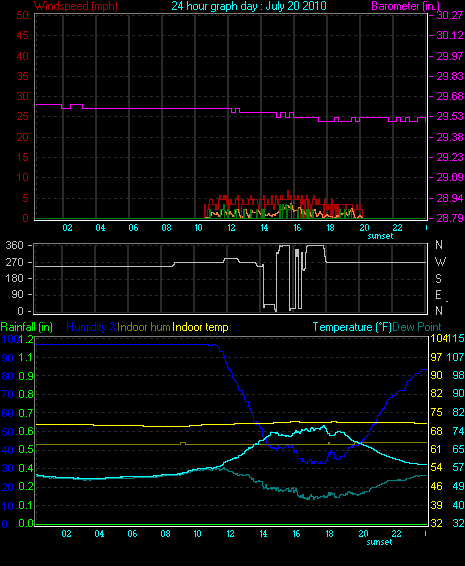Click the red 35 windspeed axis value

22,76
